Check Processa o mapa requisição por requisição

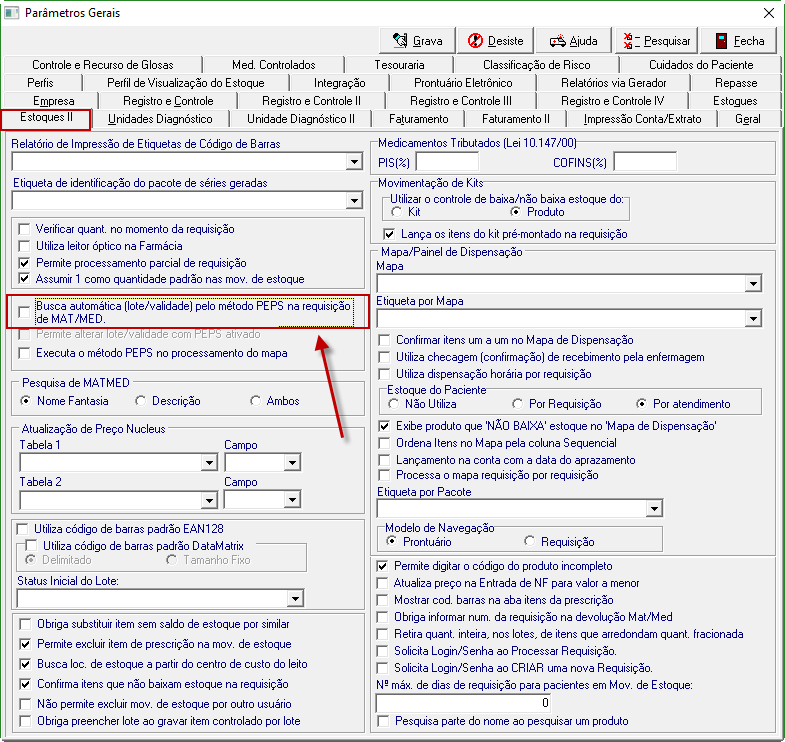[x=384, y=475]
